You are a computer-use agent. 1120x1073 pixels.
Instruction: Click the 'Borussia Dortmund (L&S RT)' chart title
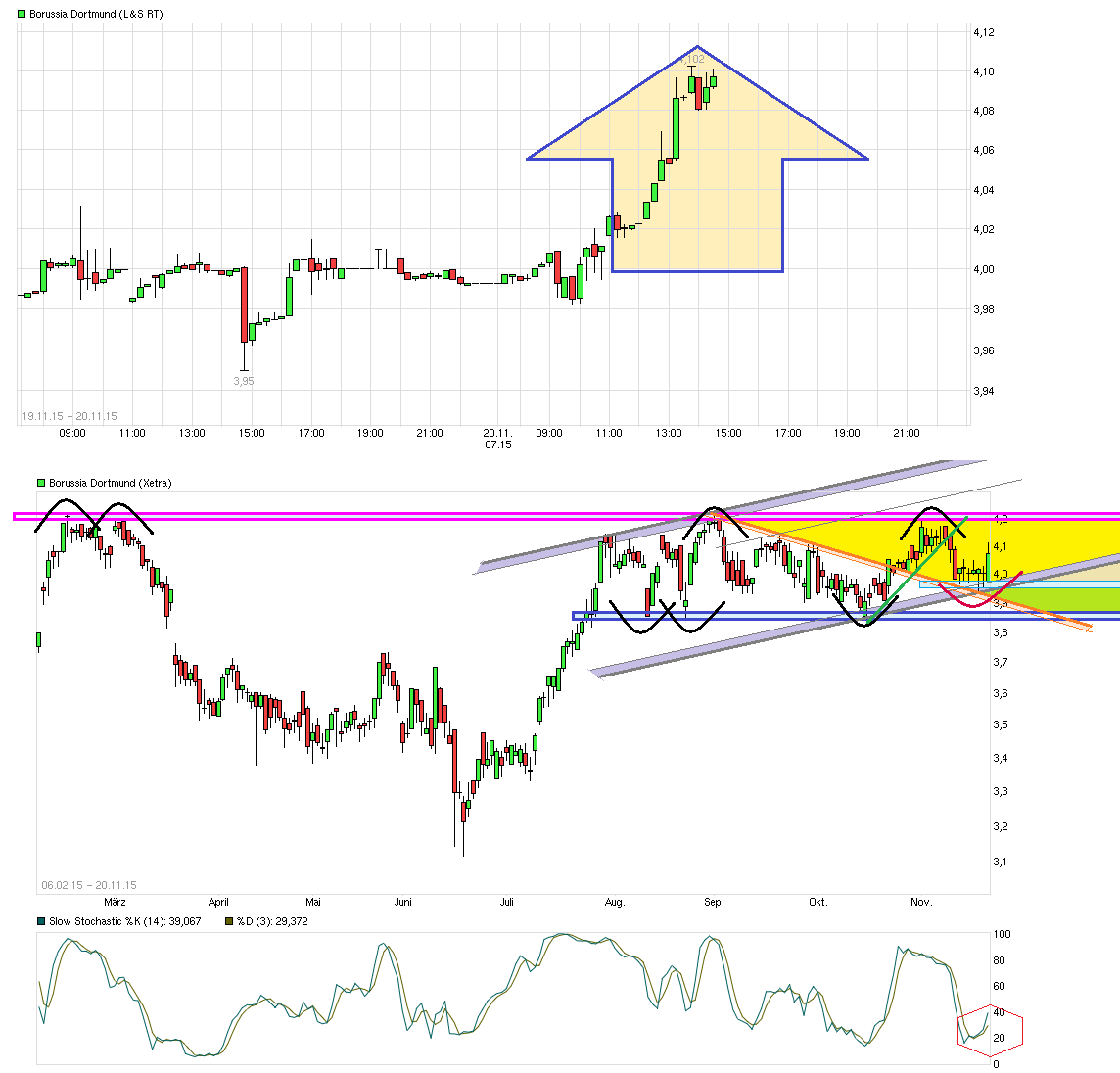click(96, 14)
